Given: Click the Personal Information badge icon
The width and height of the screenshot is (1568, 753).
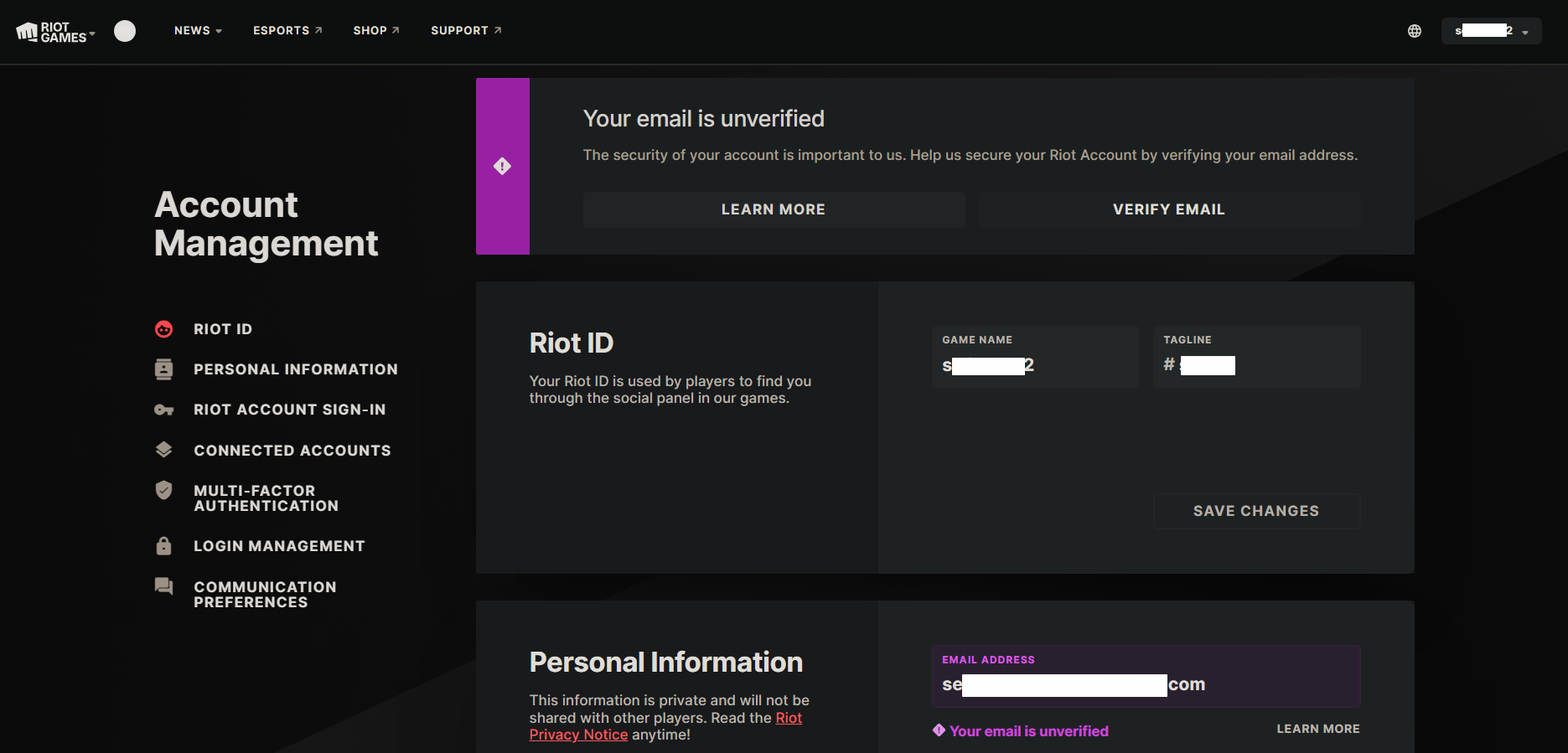Looking at the screenshot, I should (164, 369).
